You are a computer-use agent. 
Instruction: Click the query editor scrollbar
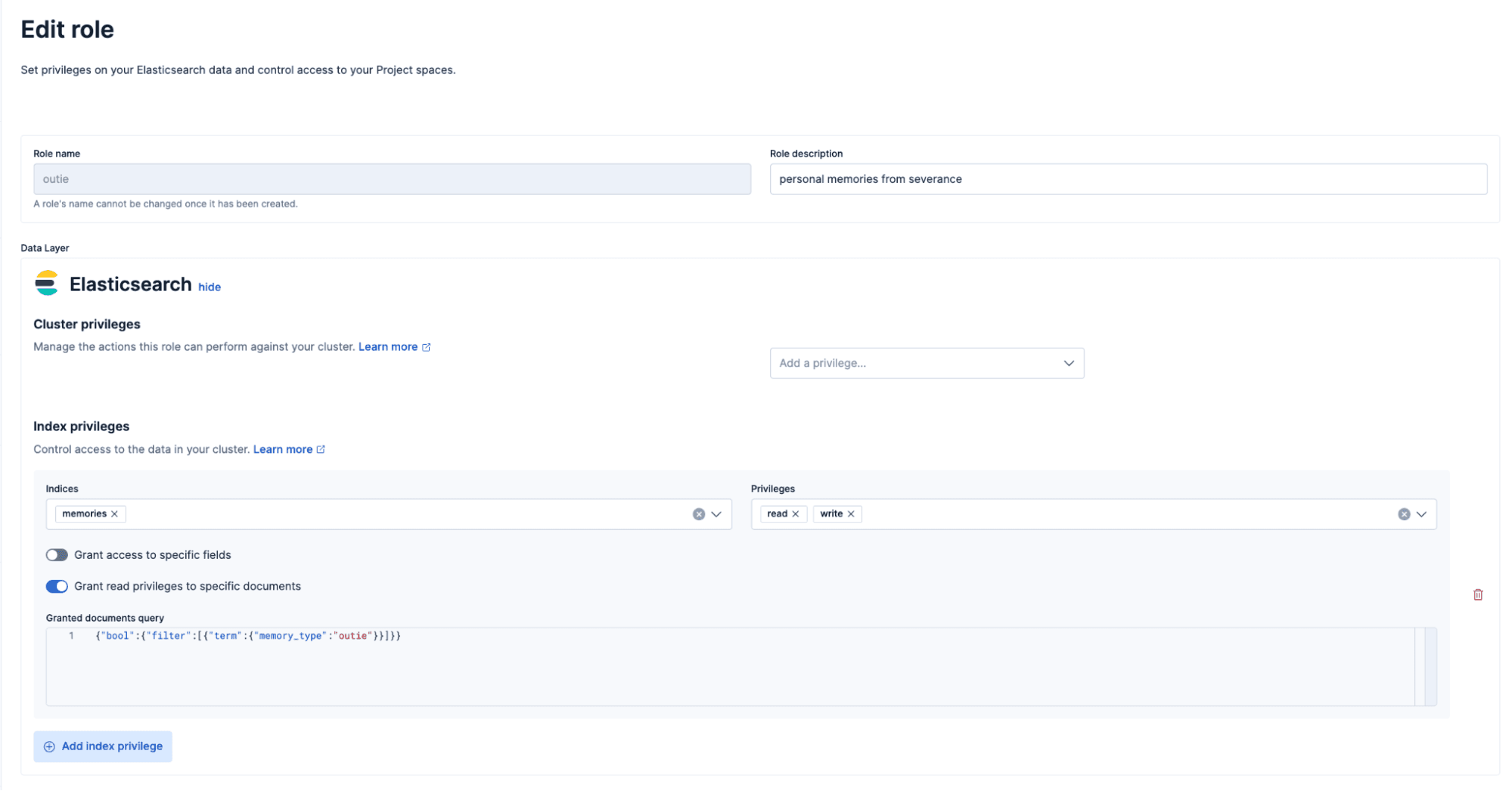[1428, 665]
